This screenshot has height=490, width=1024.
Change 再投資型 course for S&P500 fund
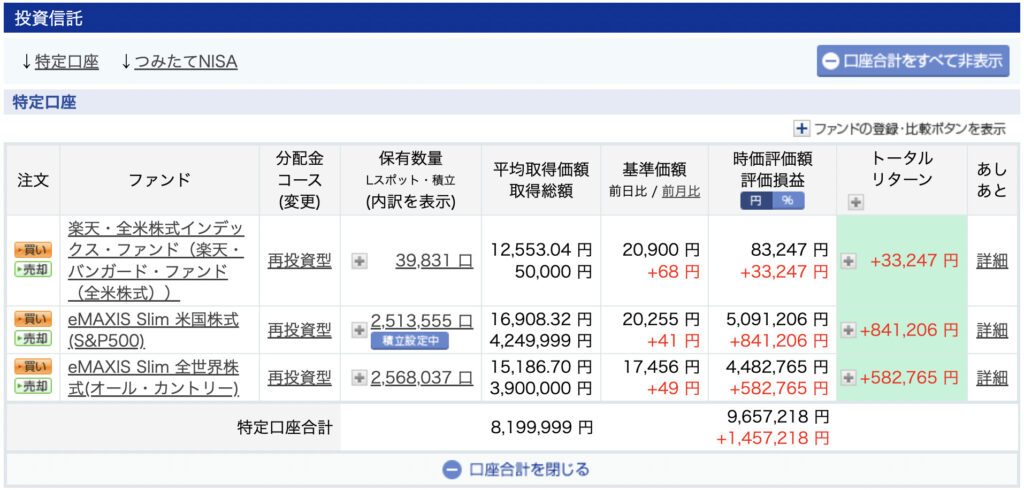tap(300, 330)
